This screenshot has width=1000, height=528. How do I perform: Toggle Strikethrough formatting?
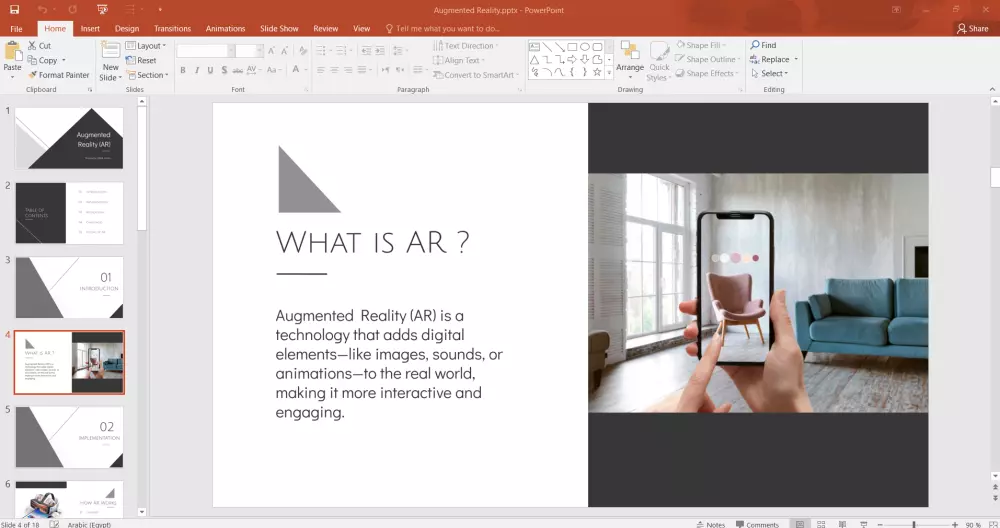click(237, 70)
